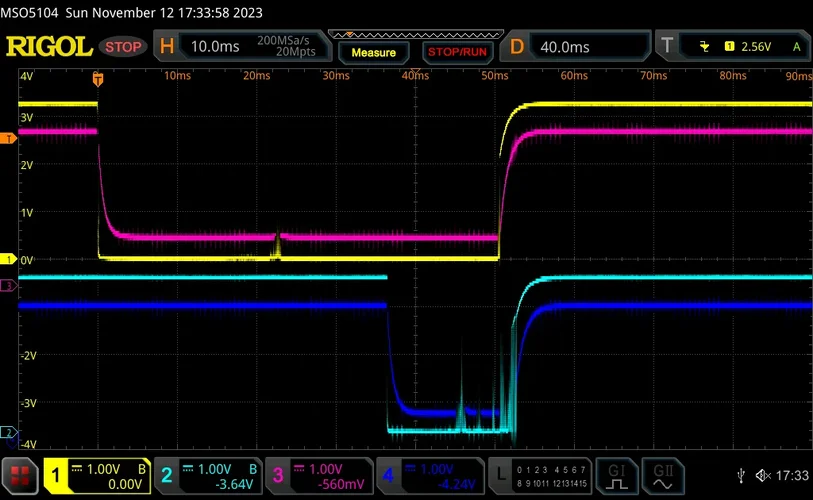The image size is (813, 500).
Task: Click the trigger level marker on left edge
Action: pos(8,139)
